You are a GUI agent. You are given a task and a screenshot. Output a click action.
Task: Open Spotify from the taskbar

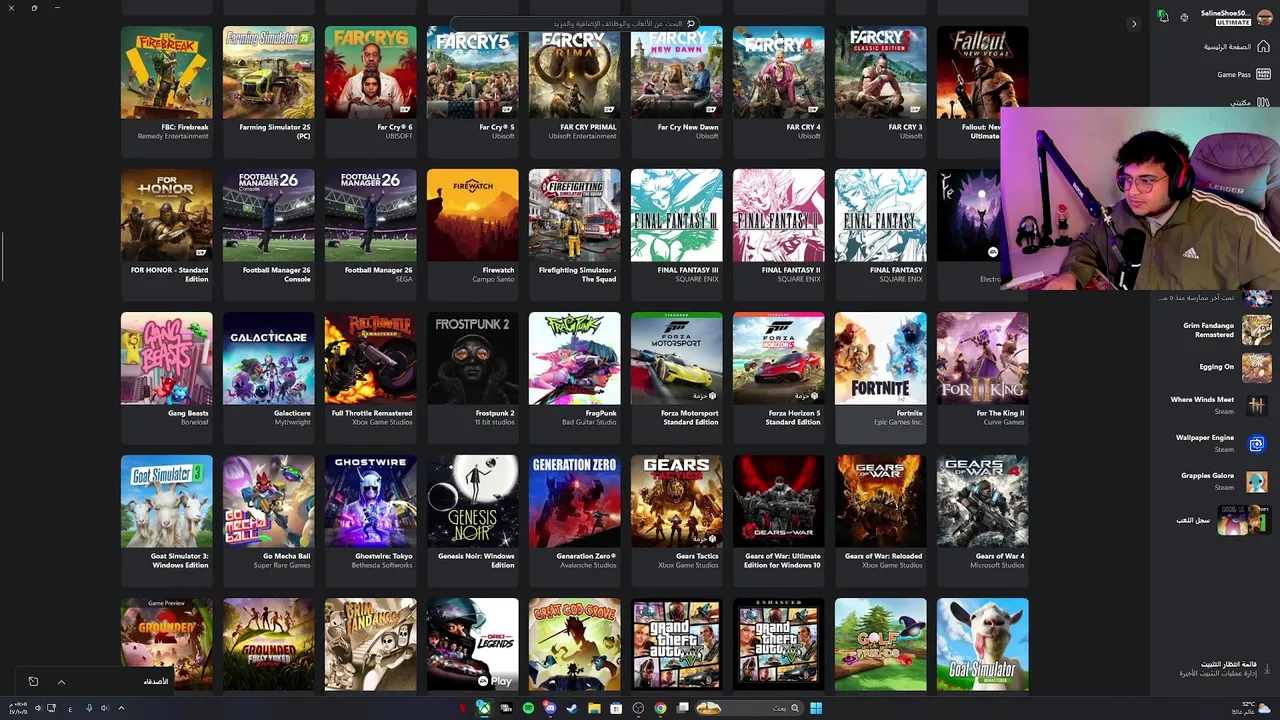[x=528, y=708]
